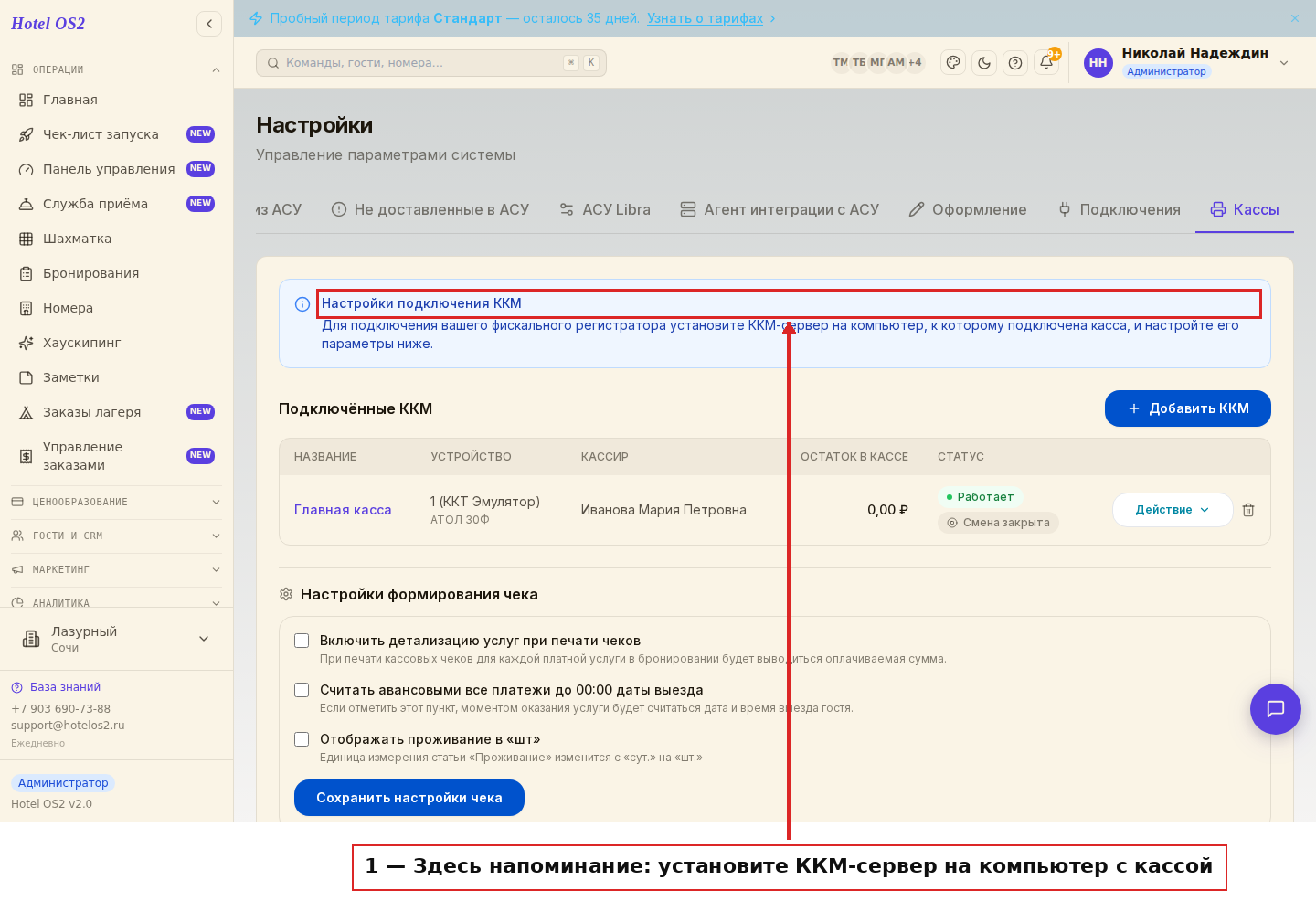Screen dimensions: 1316x912
Task: Open Чек-лист запуска in sidebar
Action: (117, 134)
